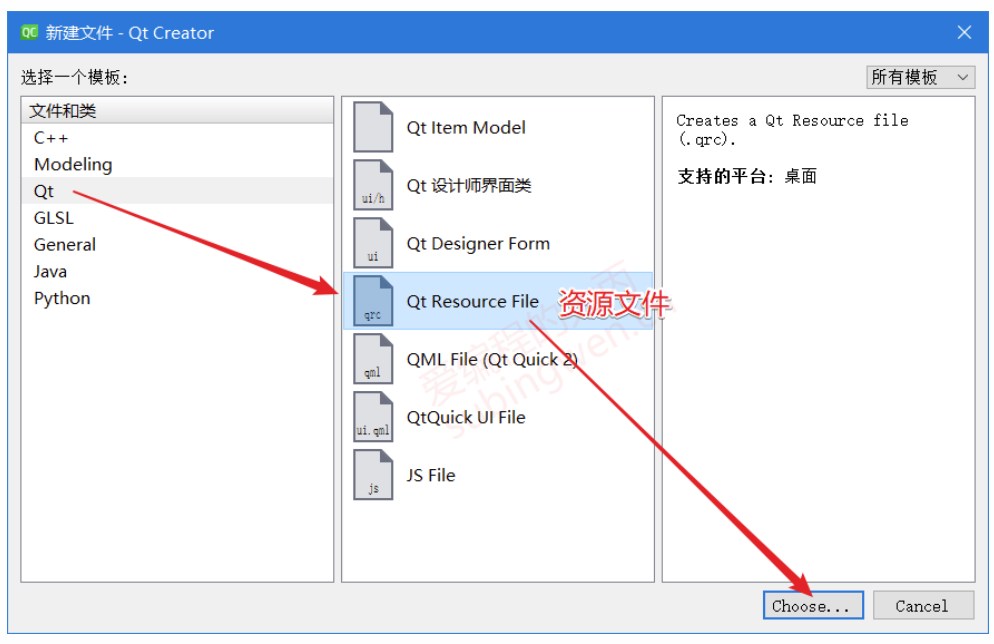This screenshot has width=994, height=644.
Task: Choose the QtQuick UI File template
Action: 498,417
